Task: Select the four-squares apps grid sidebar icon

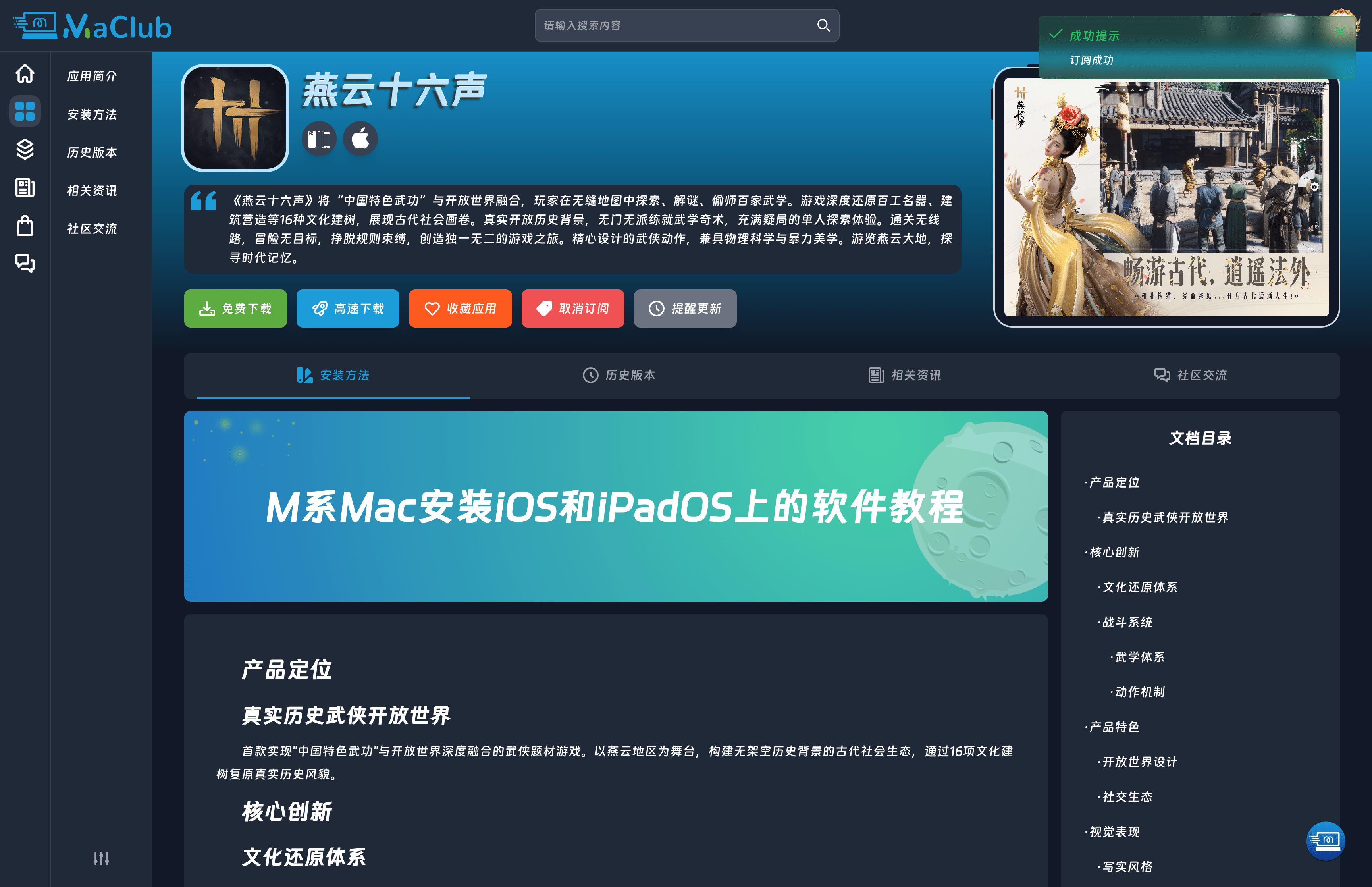Action: 25,111
